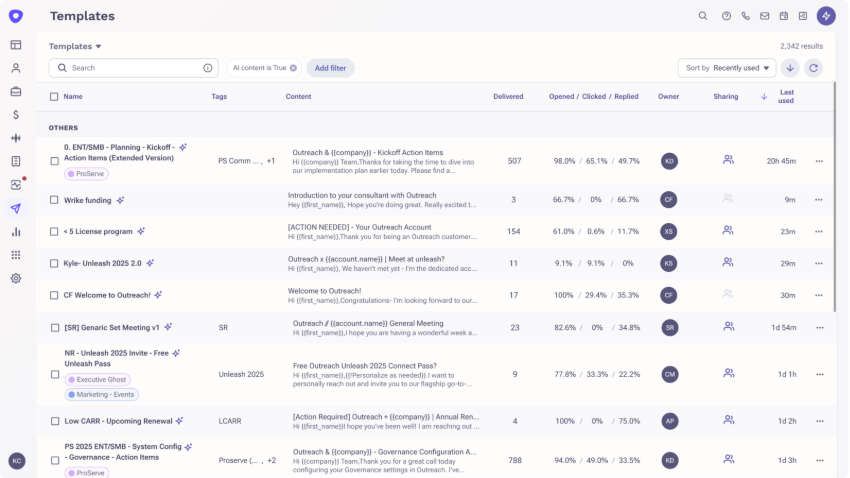Open the phone dialer icon
This screenshot has width=850, height=478.
click(745, 16)
